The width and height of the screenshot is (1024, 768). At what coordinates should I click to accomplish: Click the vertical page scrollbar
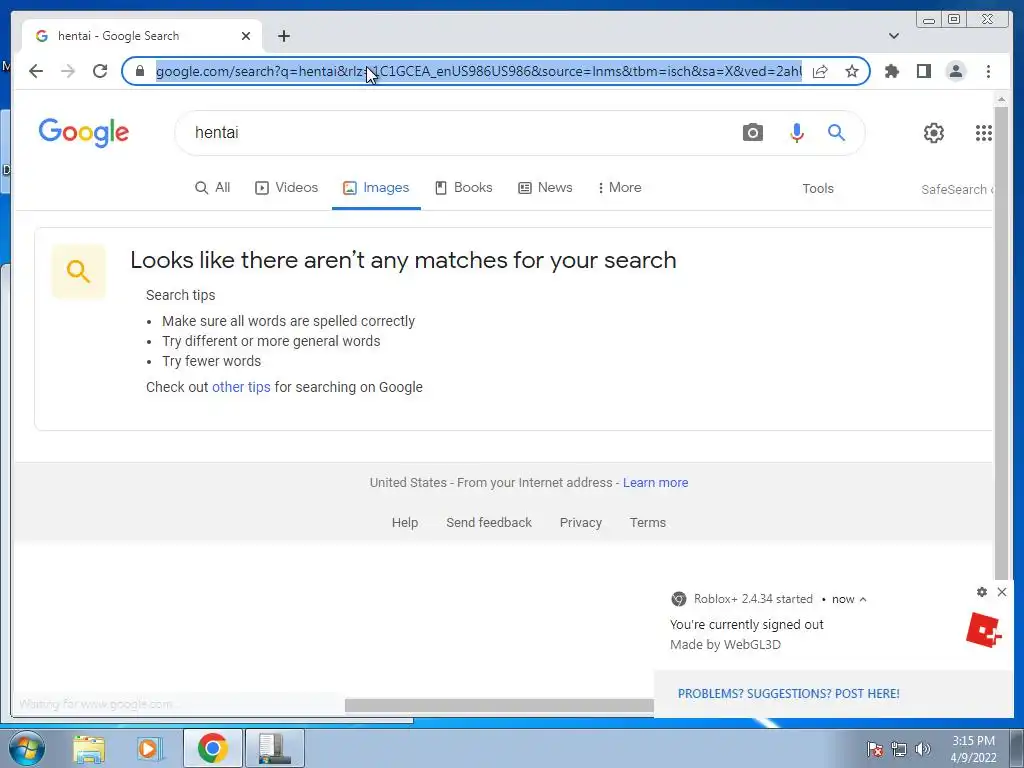tap(1001, 343)
